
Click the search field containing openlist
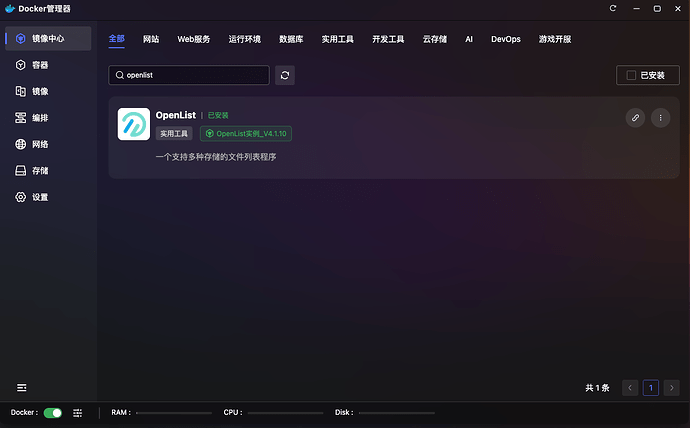189,75
